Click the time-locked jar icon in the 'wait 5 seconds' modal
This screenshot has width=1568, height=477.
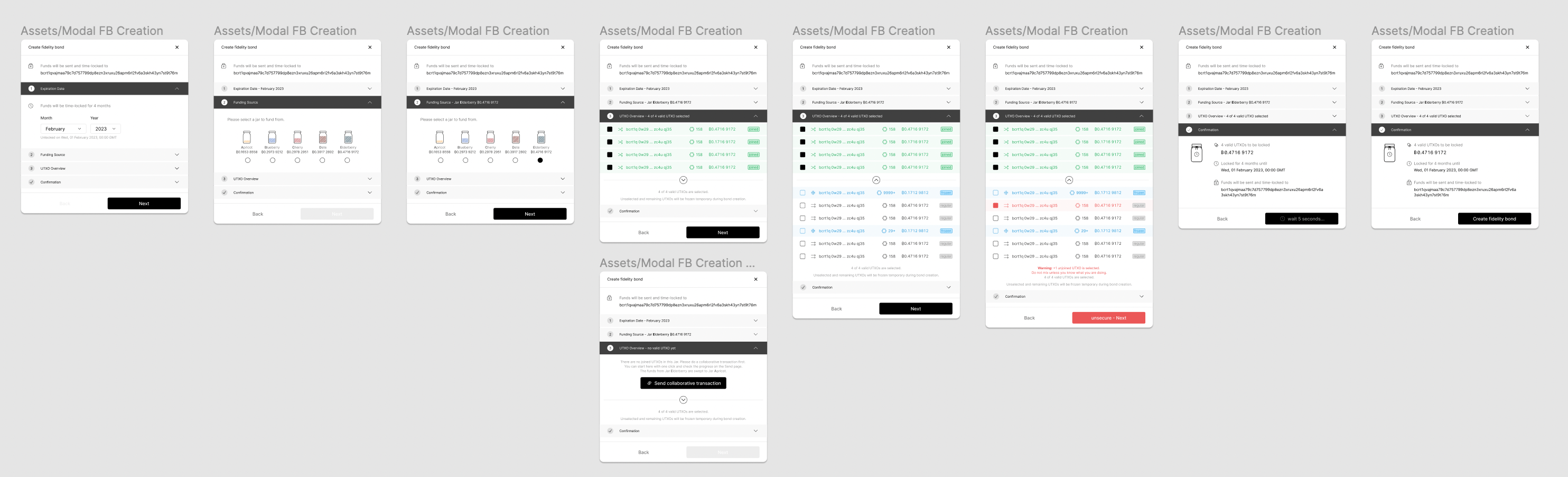click(1197, 153)
